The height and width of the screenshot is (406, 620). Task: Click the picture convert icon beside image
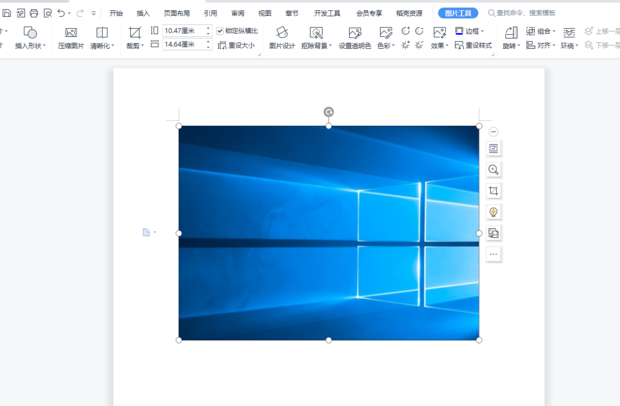click(x=493, y=233)
